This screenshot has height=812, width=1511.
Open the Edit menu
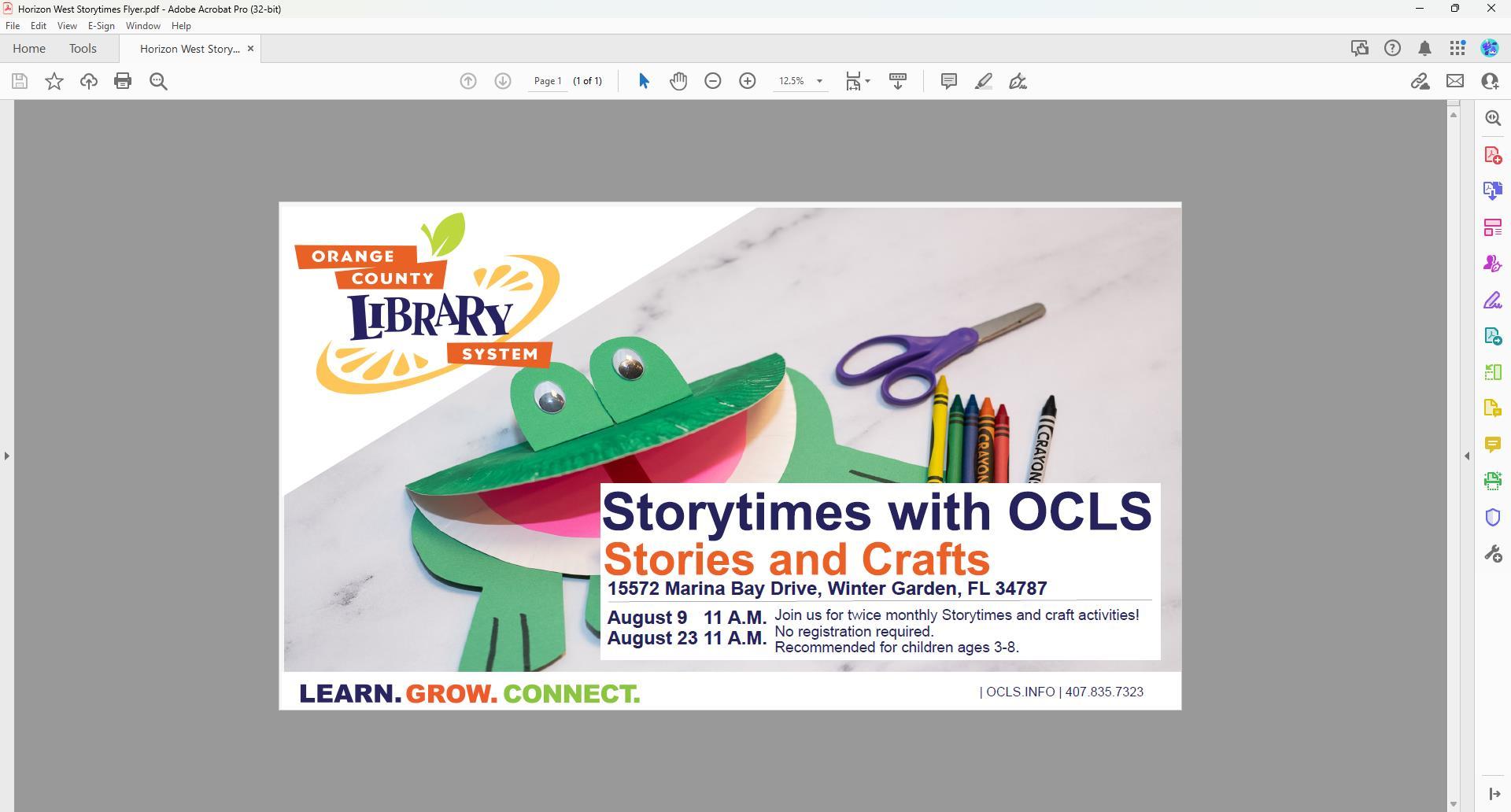[39, 26]
